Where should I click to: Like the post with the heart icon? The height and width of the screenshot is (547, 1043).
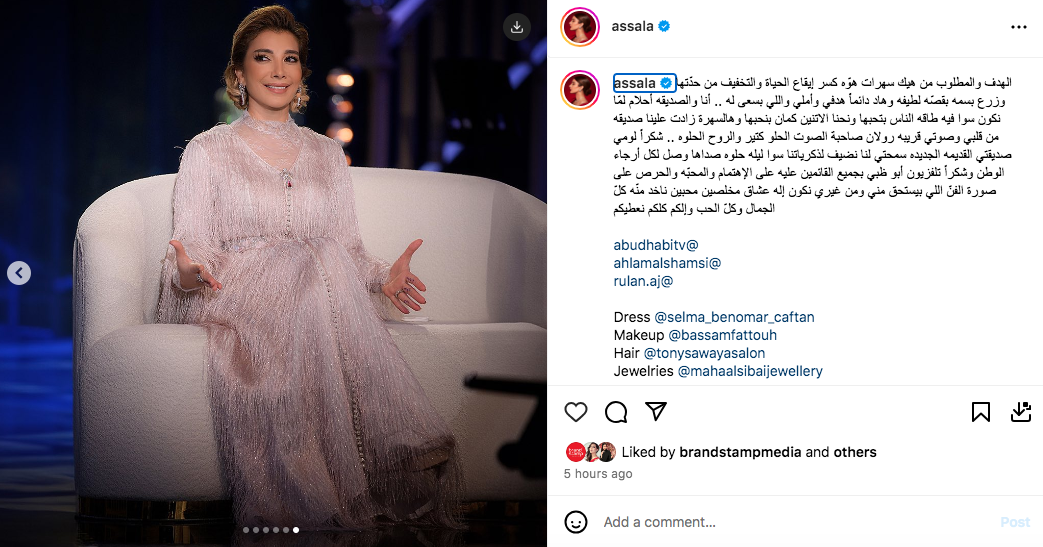575,412
